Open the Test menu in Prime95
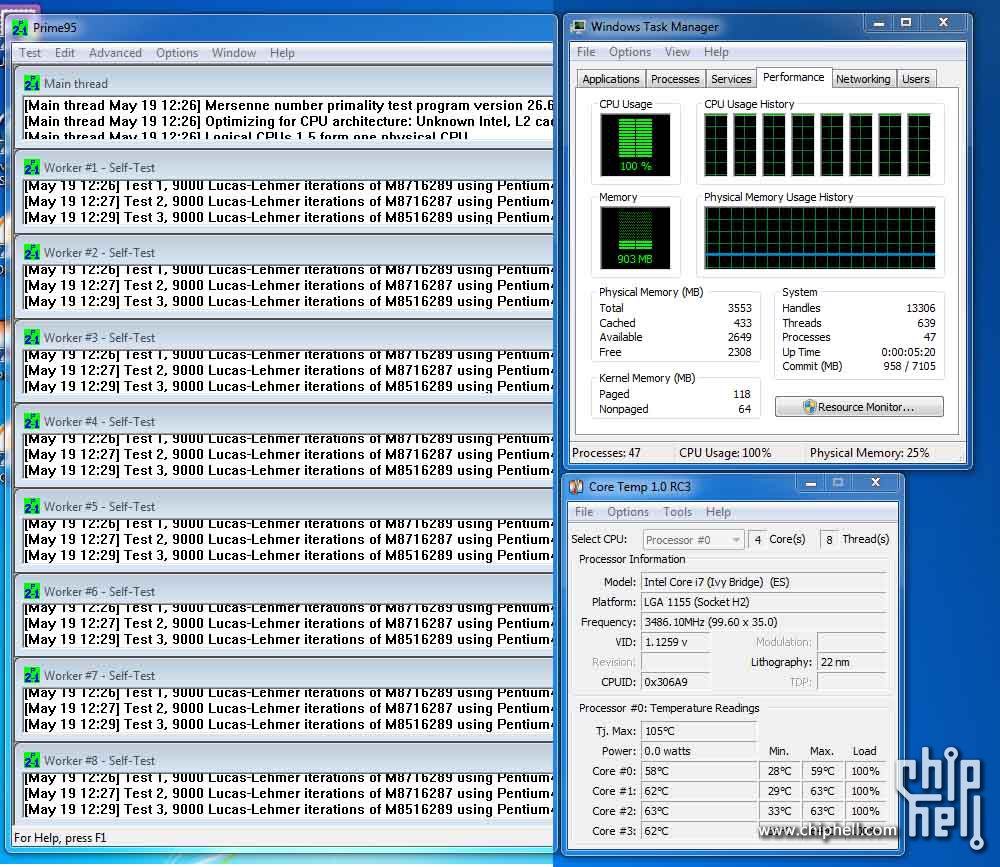This screenshot has height=867, width=1000. click(29, 53)
